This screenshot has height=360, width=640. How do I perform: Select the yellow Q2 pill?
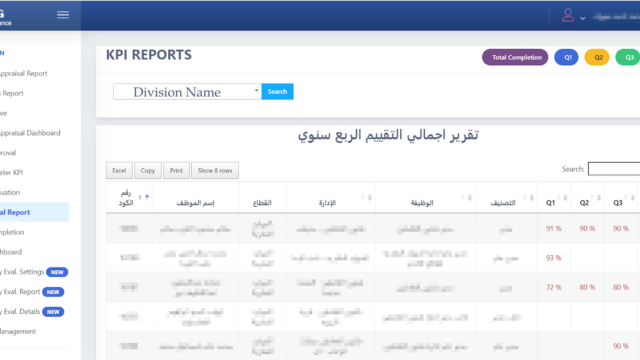coord(597,57)
